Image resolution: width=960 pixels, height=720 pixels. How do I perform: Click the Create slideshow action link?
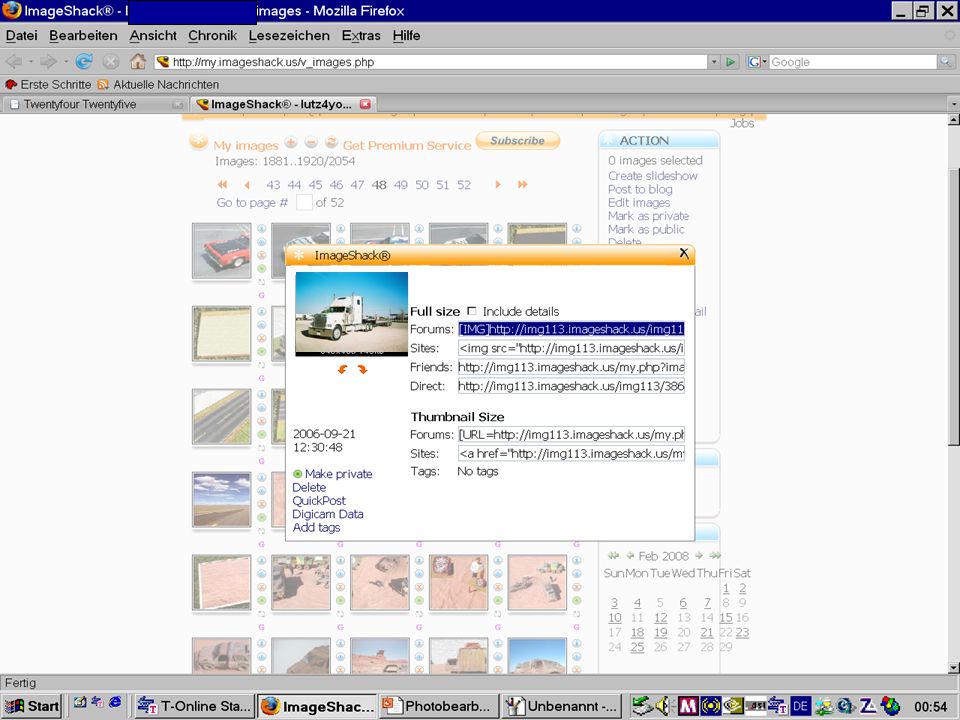point(653,176)
